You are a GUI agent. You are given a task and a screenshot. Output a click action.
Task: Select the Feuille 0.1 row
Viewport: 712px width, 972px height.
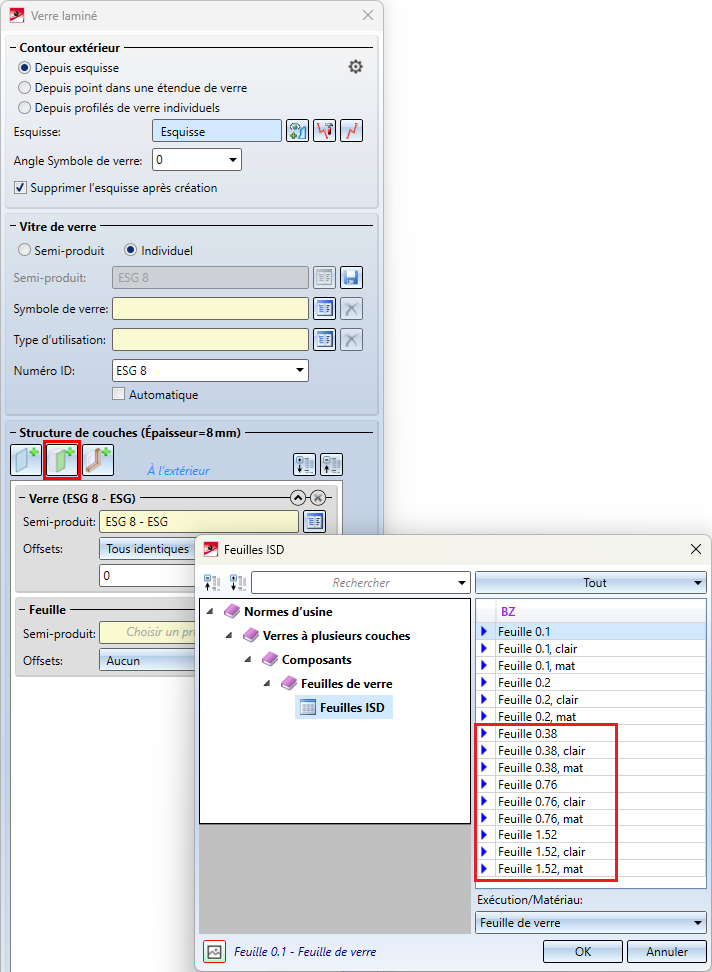coord(591,632)
